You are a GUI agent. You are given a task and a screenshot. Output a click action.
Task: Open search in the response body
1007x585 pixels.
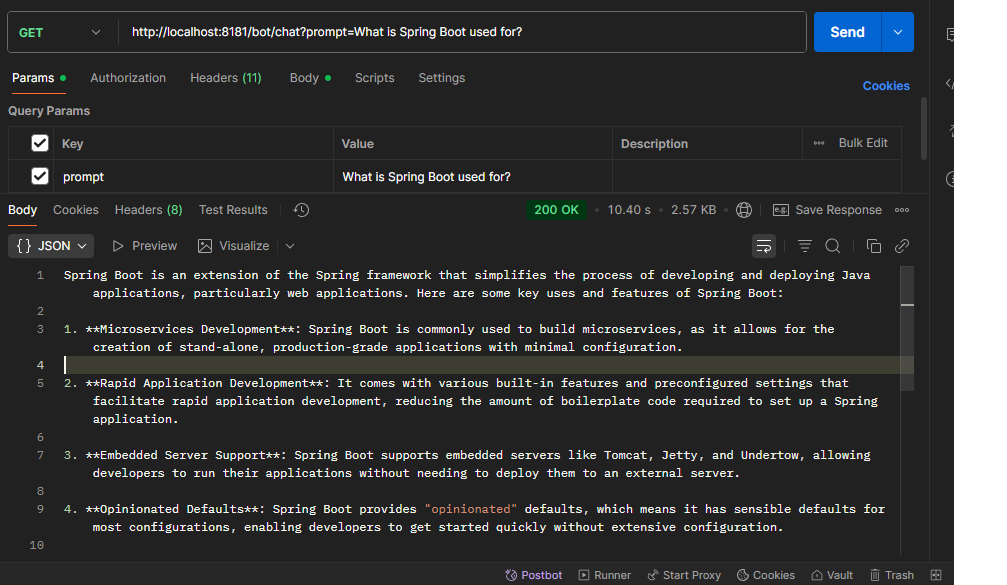click(832, 246)
